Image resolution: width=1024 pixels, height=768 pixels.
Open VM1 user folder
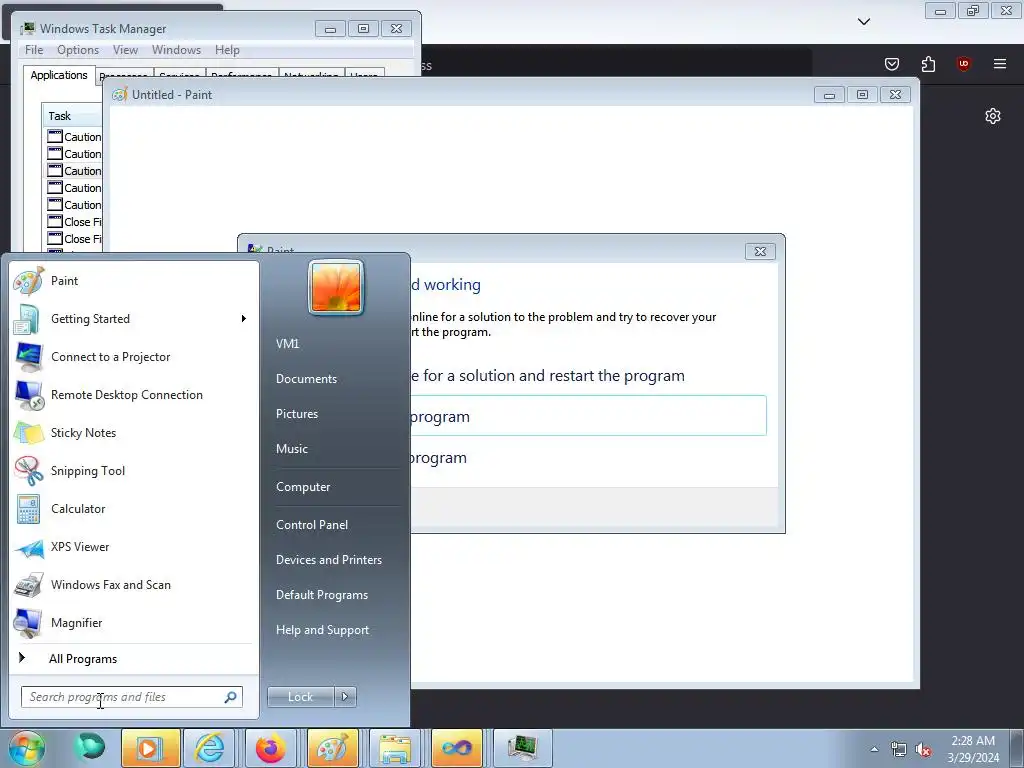pos(287,344)
